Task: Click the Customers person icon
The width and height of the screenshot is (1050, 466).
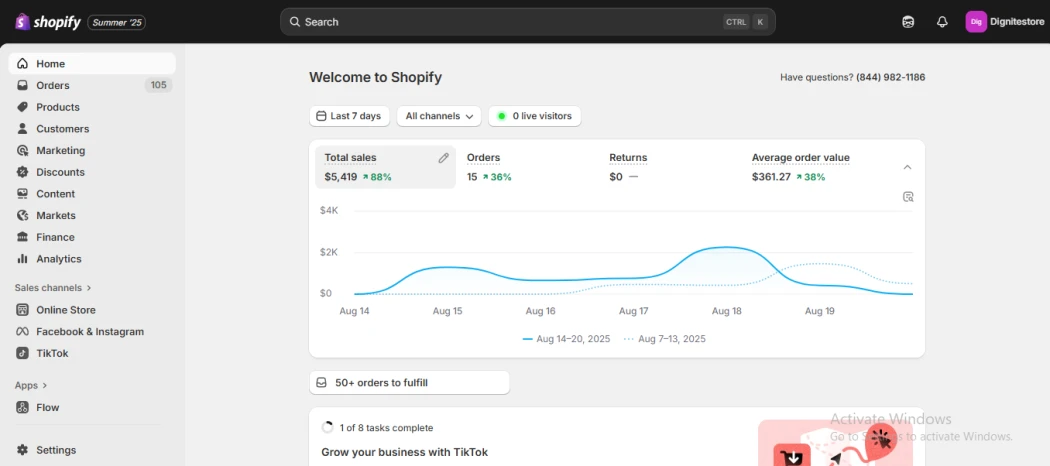Action: coord(23,129)
